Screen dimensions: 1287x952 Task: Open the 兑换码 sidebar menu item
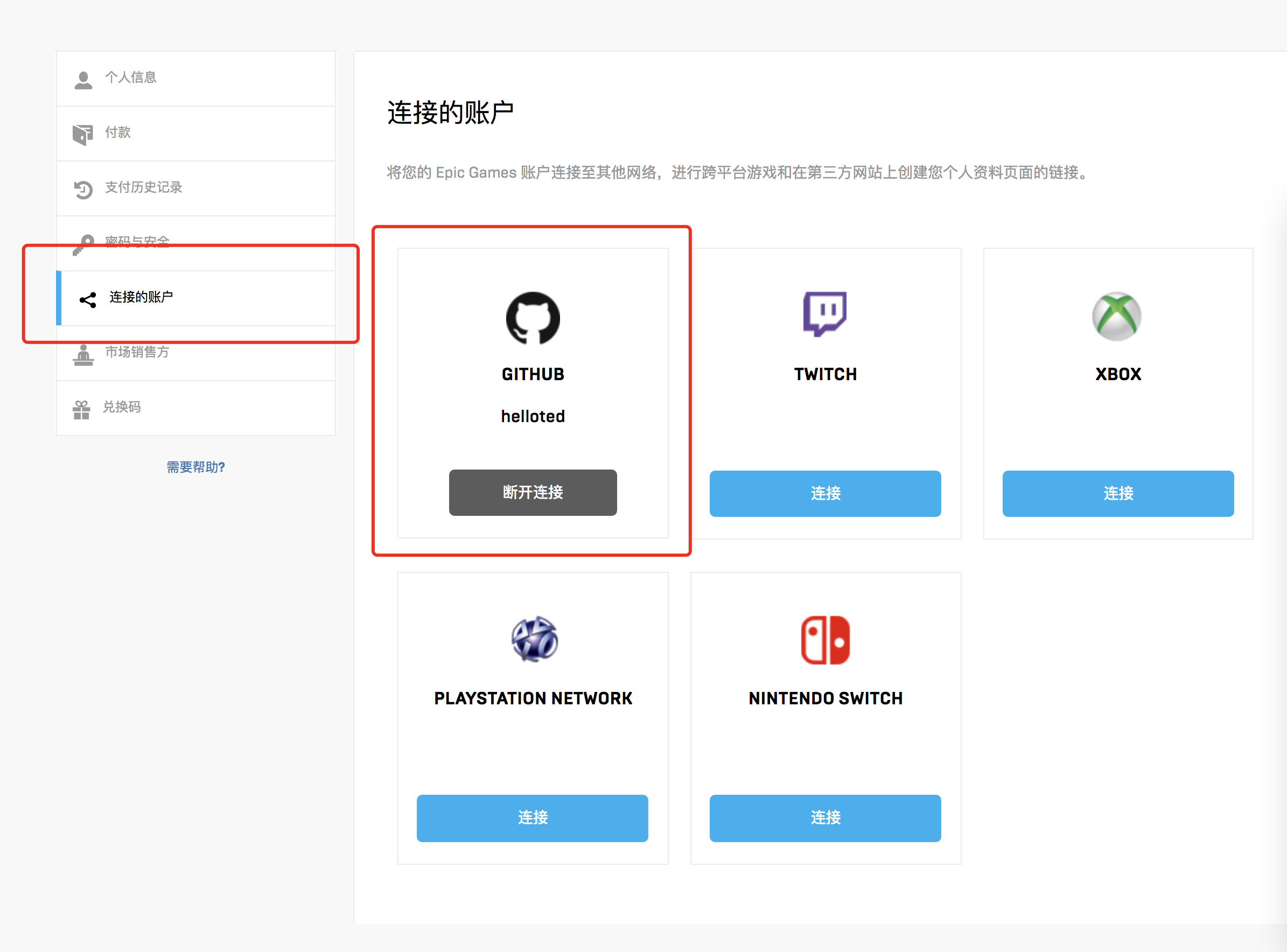(196, 408)
